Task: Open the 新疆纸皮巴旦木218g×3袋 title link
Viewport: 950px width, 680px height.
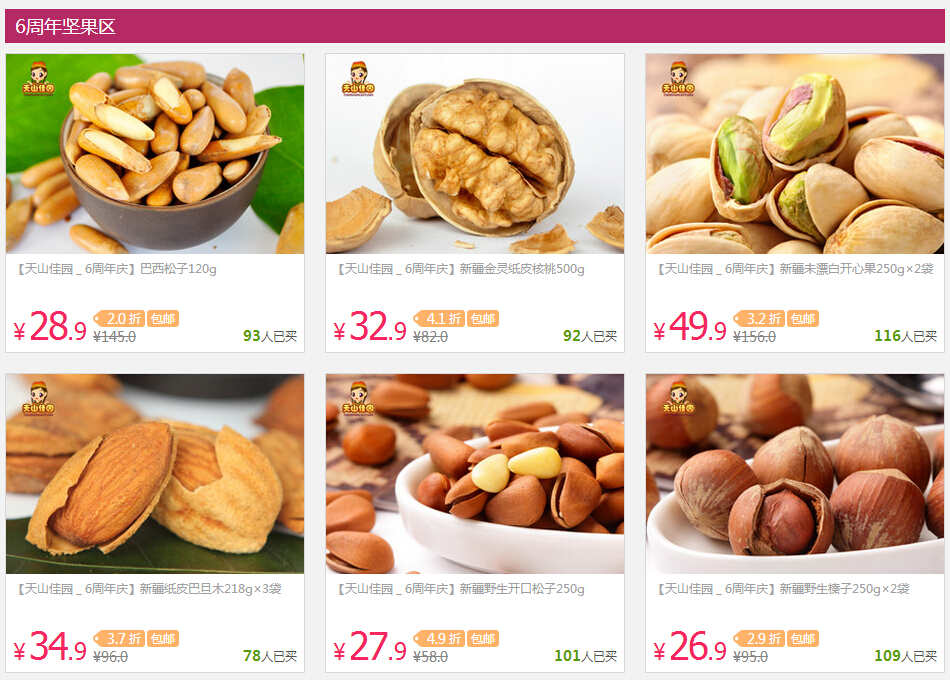Action: tap(148, 589)
